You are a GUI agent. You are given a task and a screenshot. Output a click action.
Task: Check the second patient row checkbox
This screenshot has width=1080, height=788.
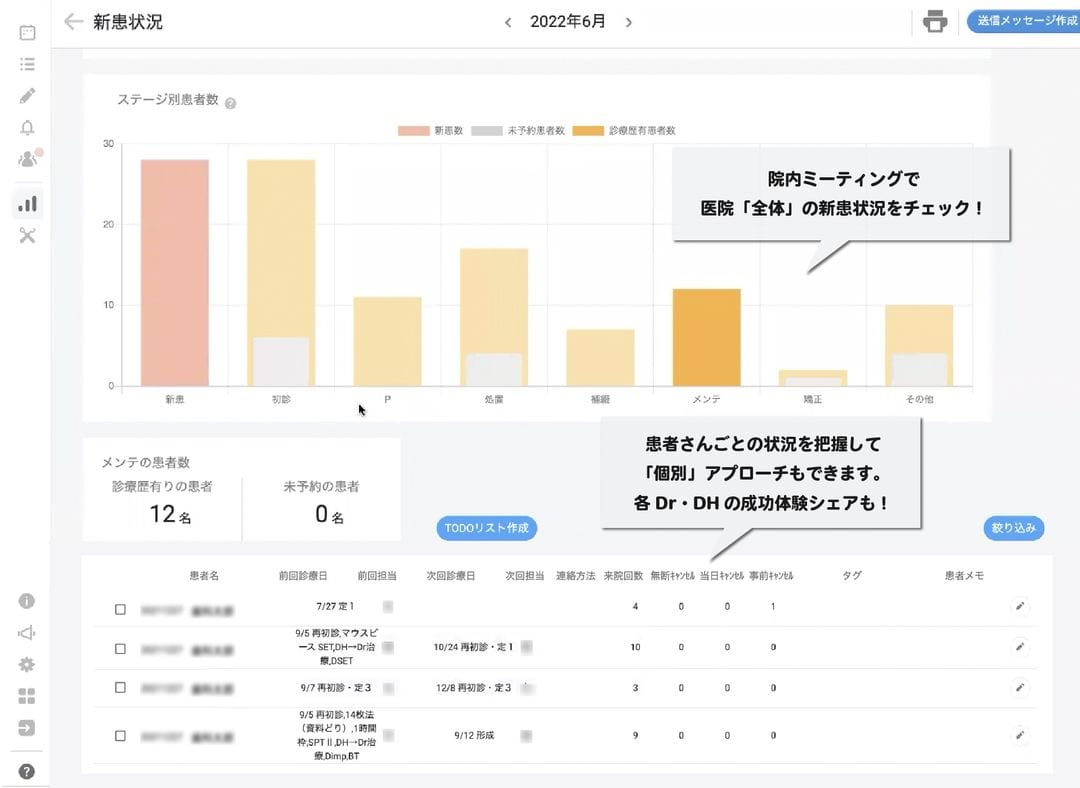coord(120,647)
